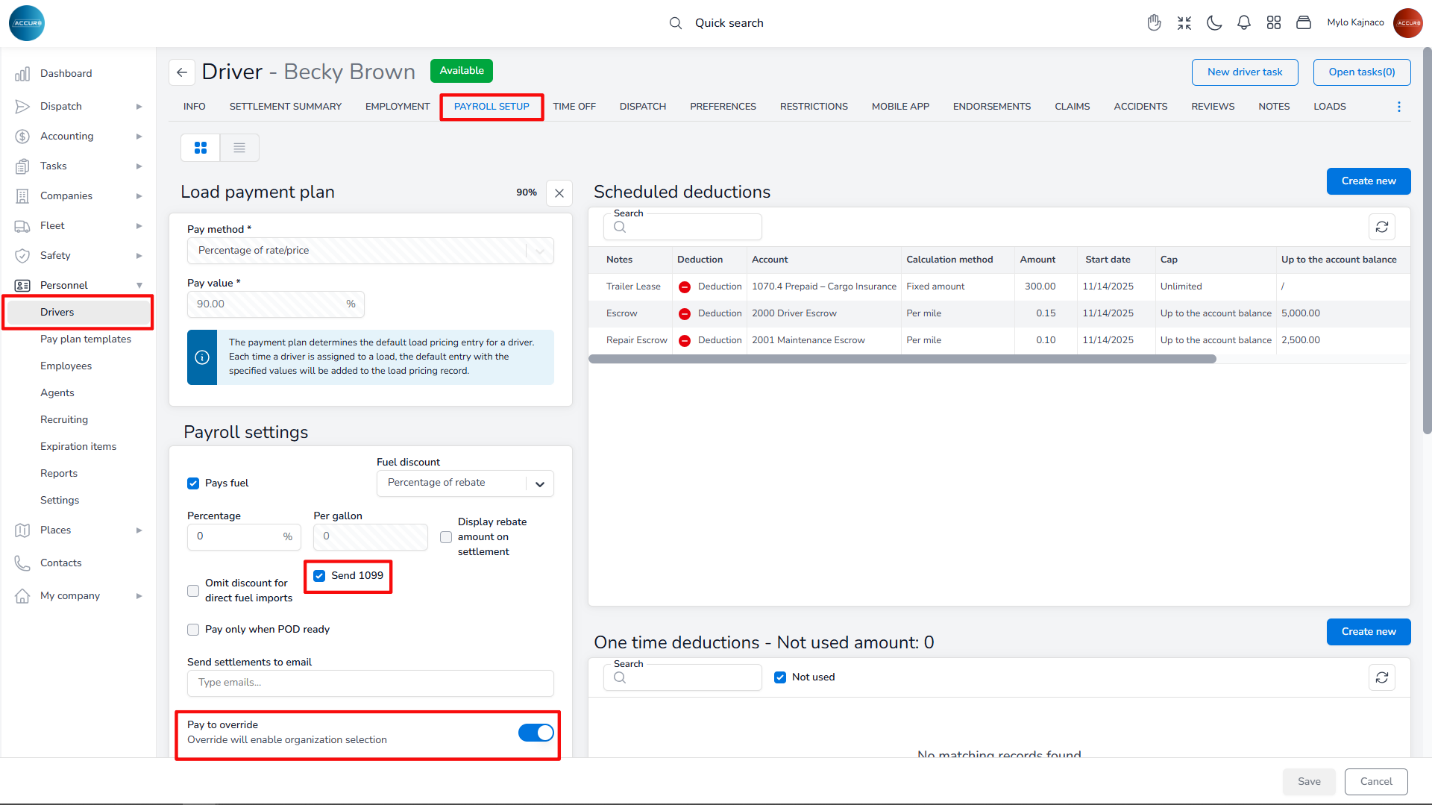Screen dimensions: 1432x805
Task: Click the New driver task button
Action: click(x=1244, y=72)
